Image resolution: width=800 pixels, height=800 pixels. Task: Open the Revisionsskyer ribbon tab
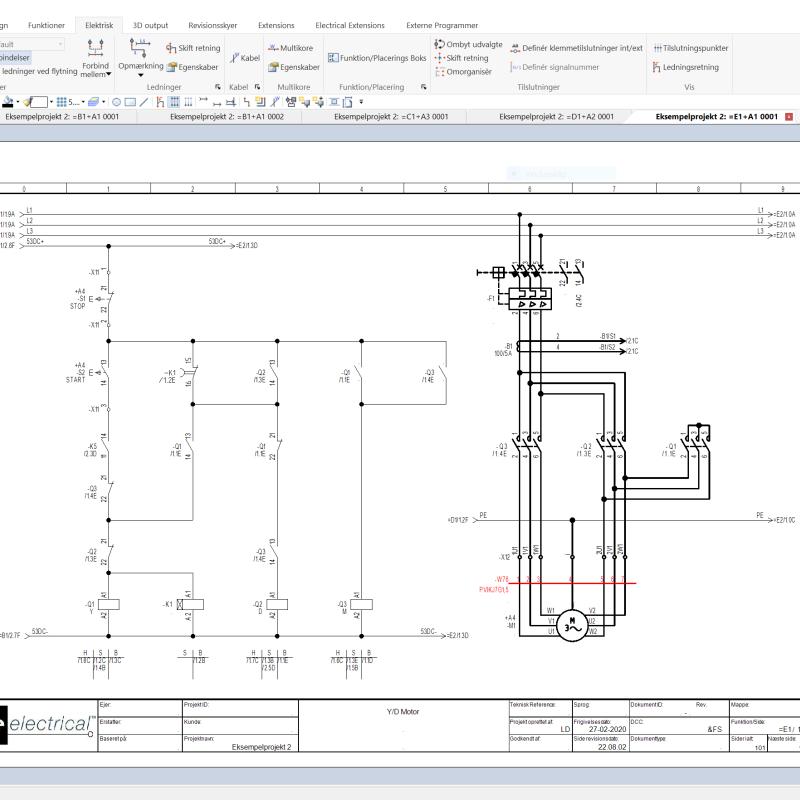click(213, 25)
